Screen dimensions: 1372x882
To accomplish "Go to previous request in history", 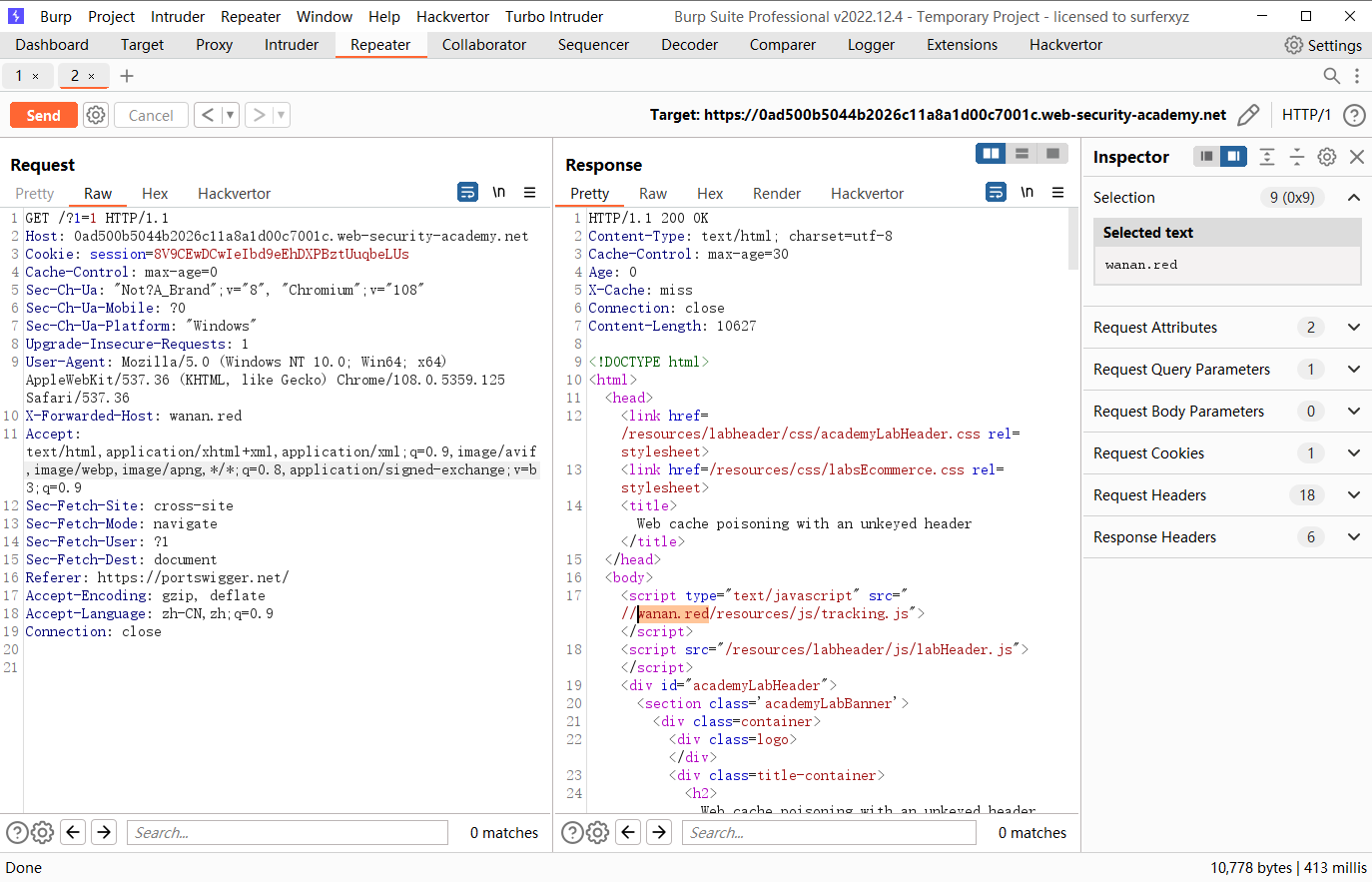I will pos(208,115).
